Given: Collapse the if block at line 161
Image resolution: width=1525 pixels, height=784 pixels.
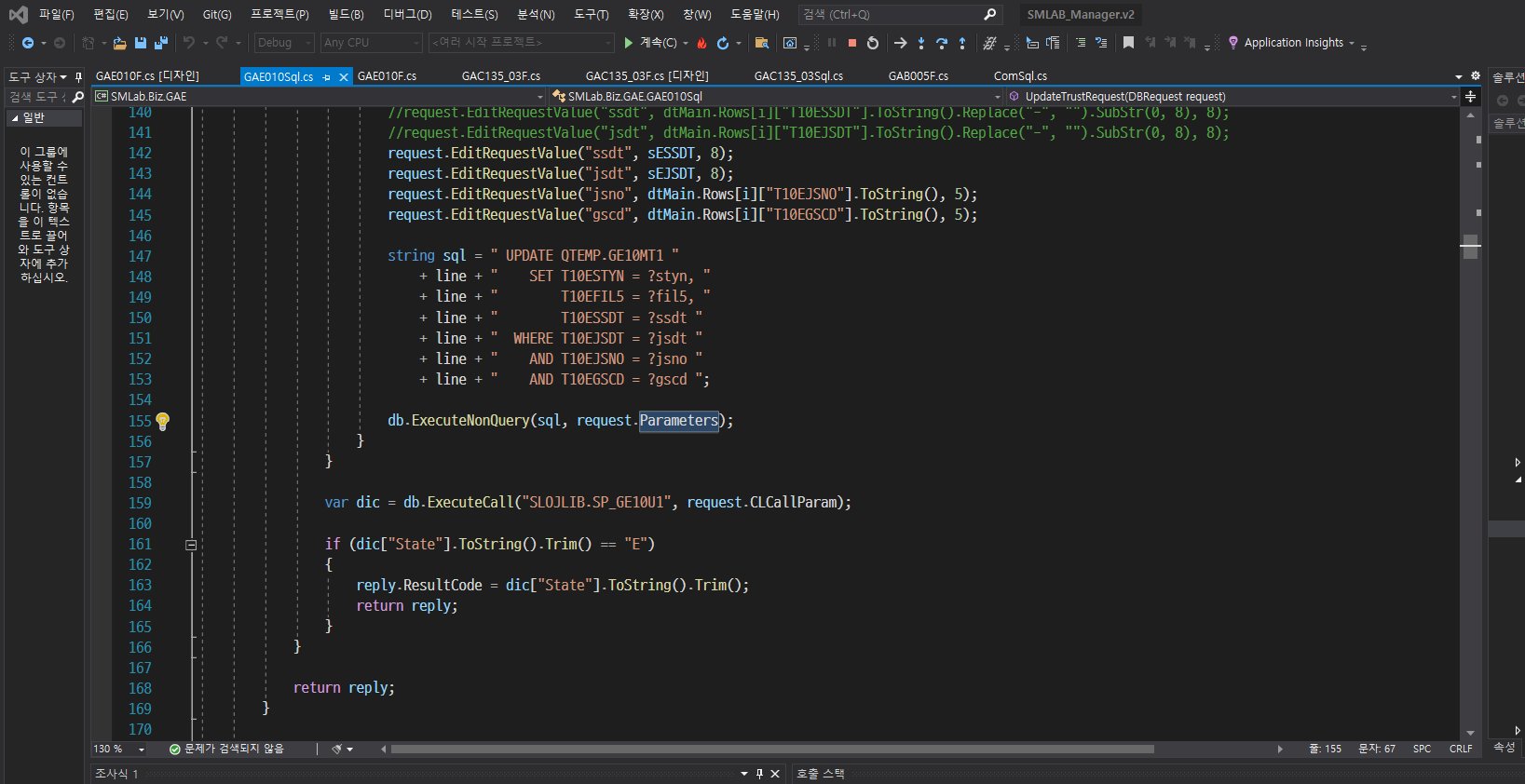Looking at the screenshot, I should click(191, 545).
